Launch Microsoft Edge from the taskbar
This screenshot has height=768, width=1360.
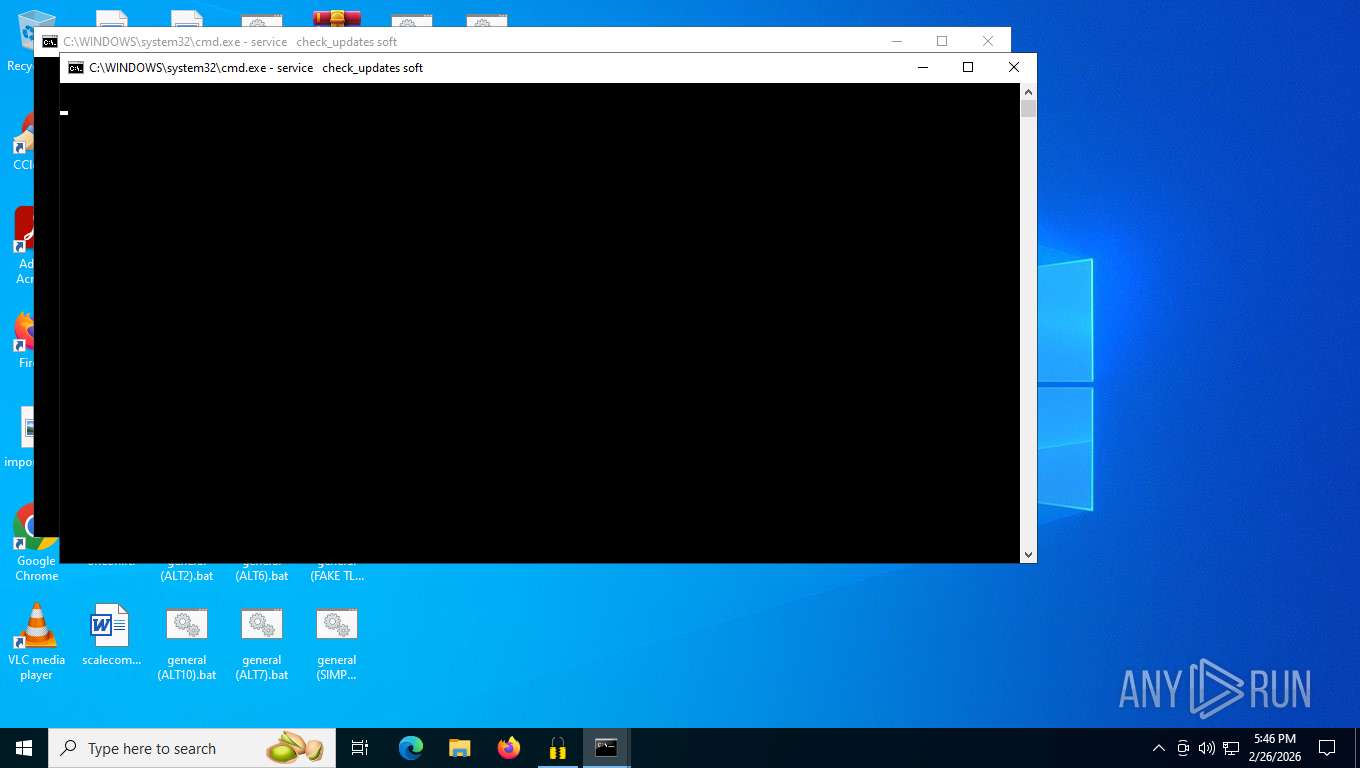coord(410,748)
